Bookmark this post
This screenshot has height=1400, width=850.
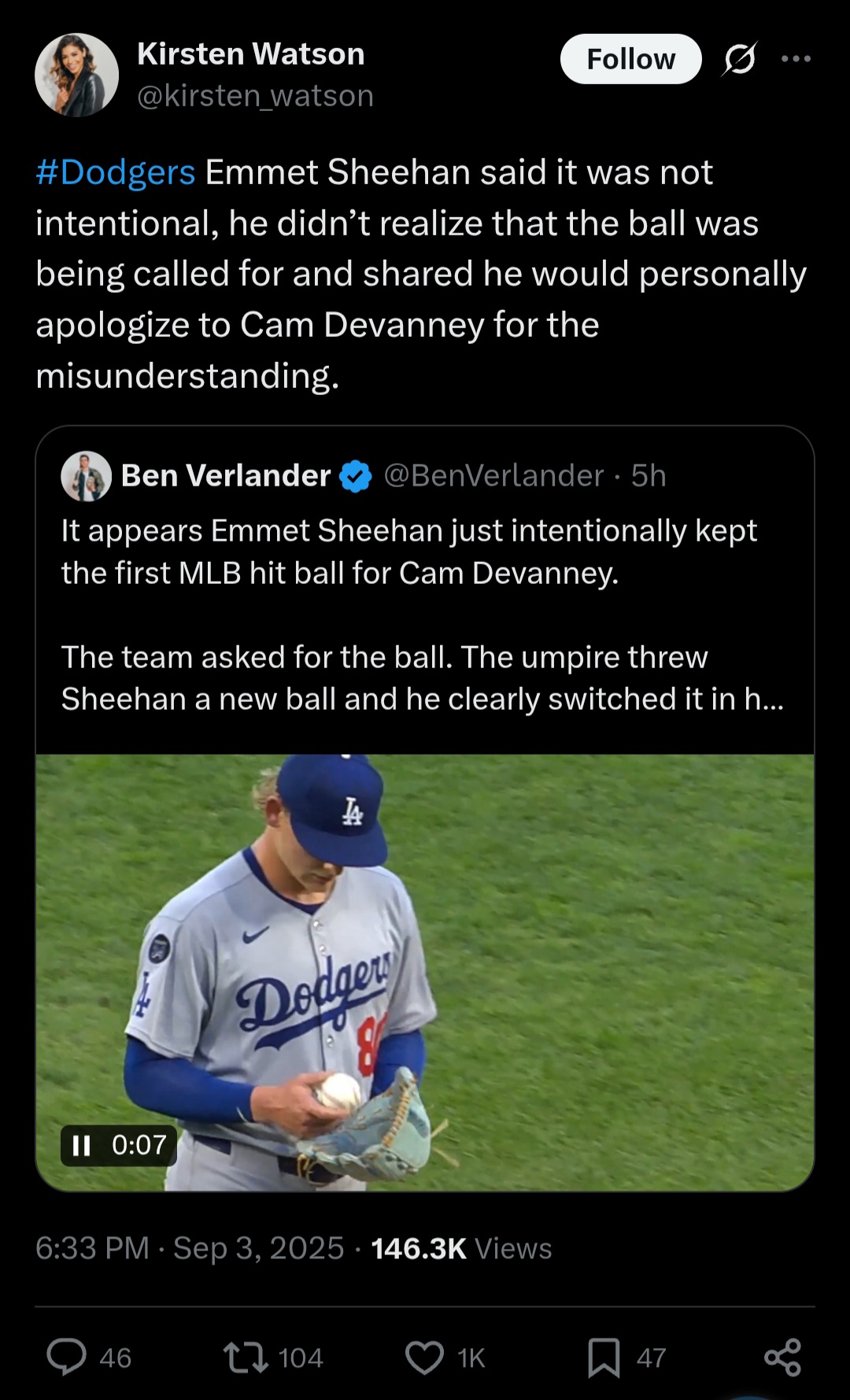click(604, 1357)
